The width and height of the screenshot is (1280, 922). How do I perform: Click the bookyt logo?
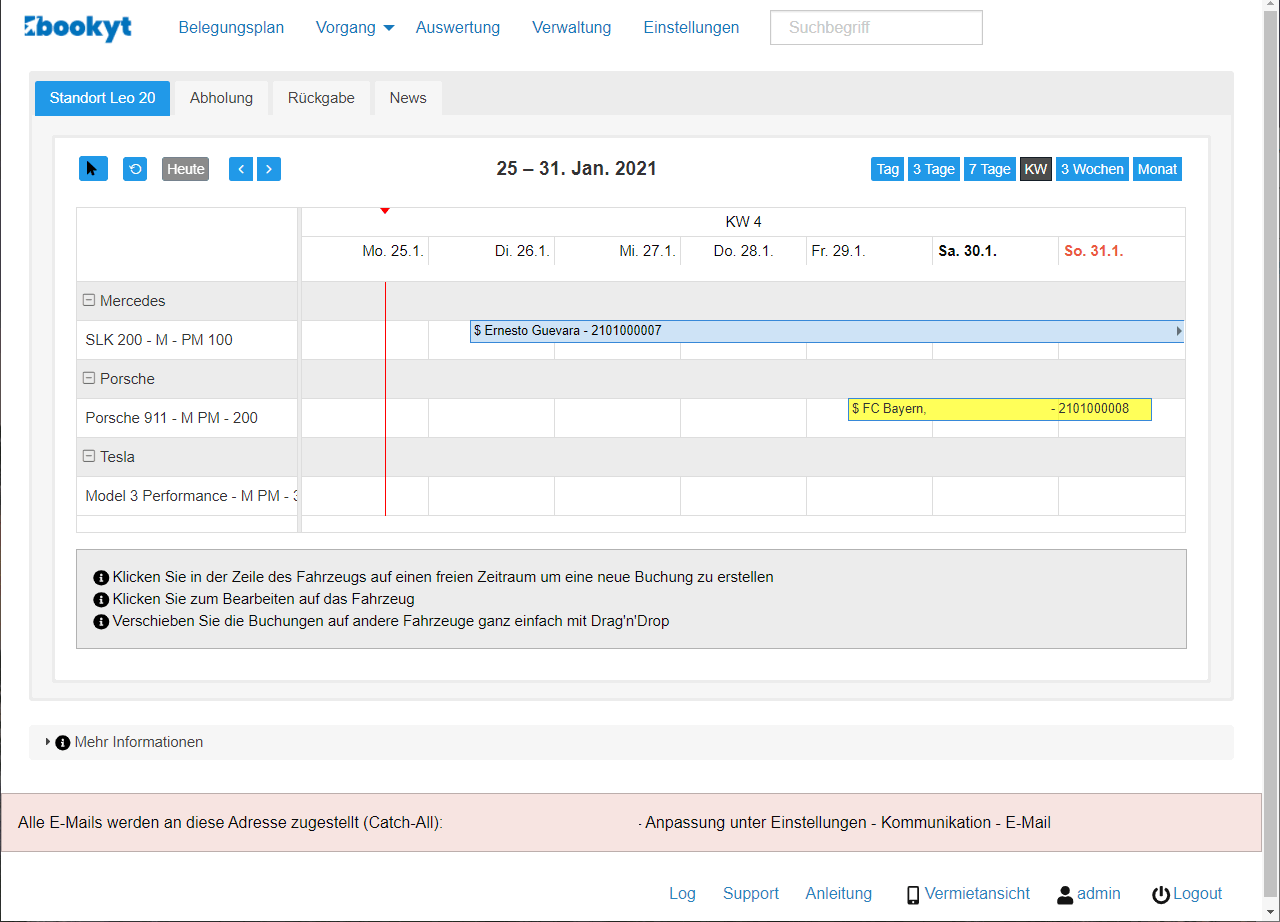click(x=78, y=28)
